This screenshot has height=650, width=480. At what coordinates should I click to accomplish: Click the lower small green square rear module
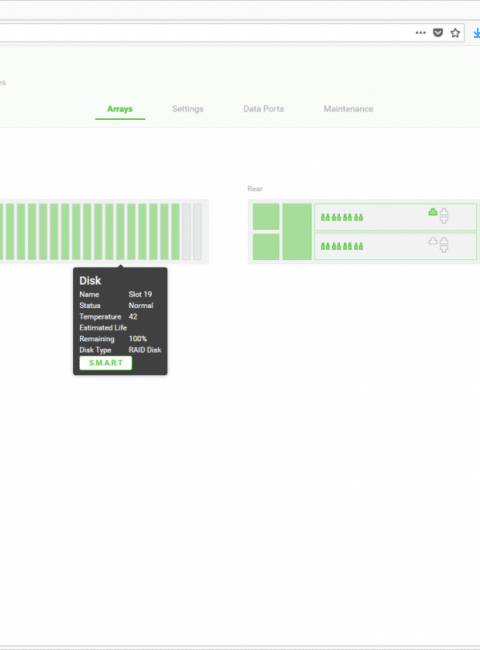point(266,247)
